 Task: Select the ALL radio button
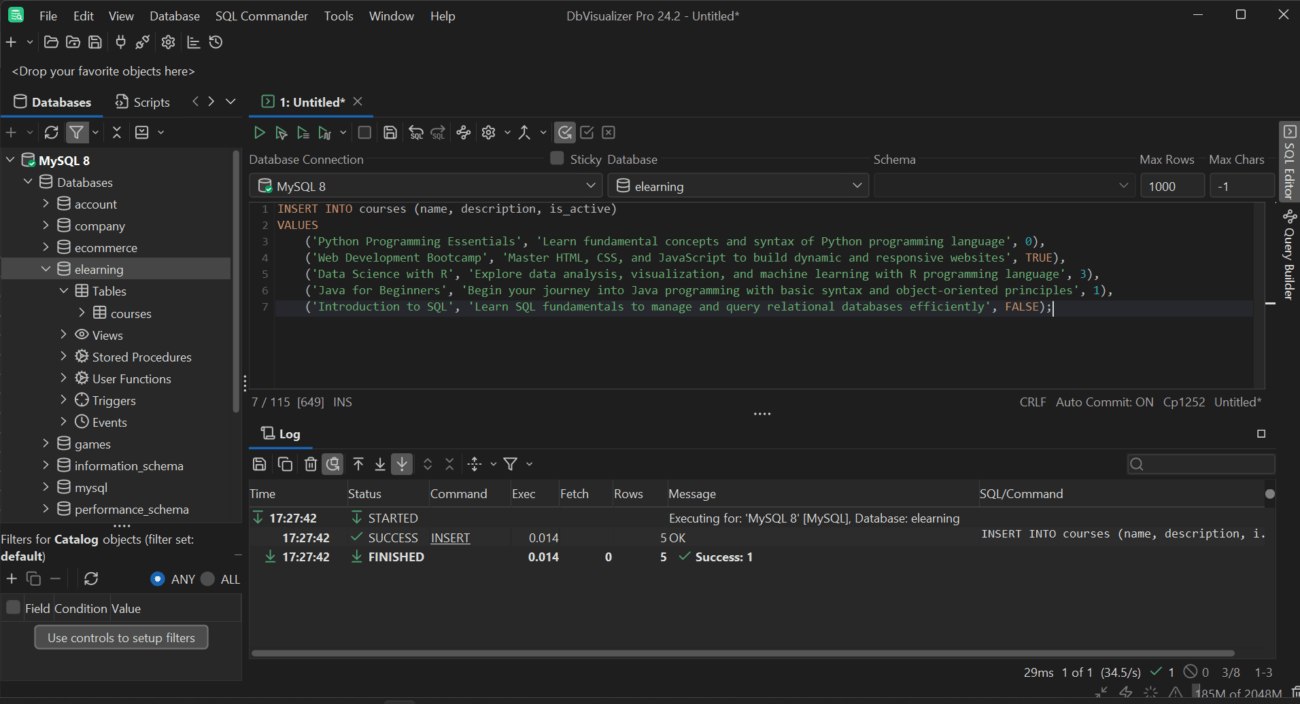pyautogui.click(x=208, y=579)
